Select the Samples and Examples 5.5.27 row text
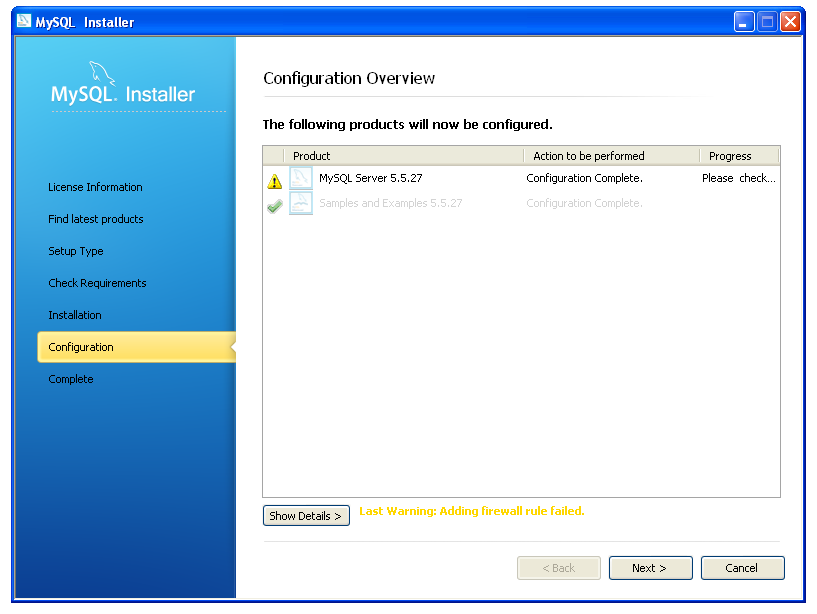The image size is (817, 614). pos(390,203)
